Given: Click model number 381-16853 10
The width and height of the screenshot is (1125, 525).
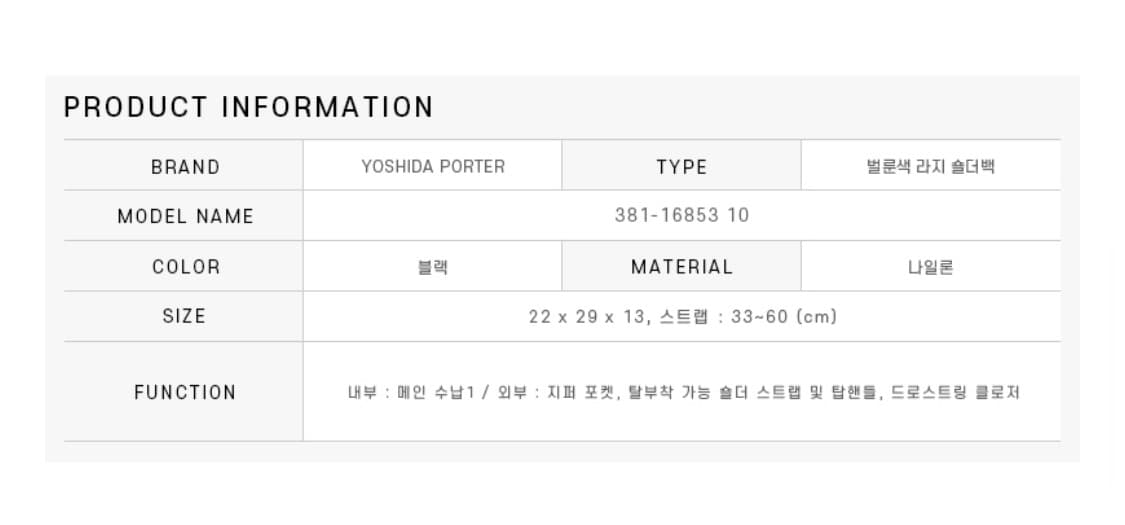Looking at the screenshot, I should (x=682, y=215).
